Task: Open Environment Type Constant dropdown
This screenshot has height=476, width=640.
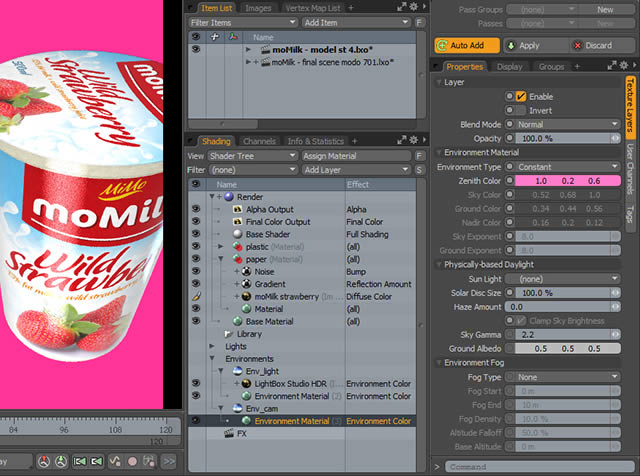Action: [568, 167]
